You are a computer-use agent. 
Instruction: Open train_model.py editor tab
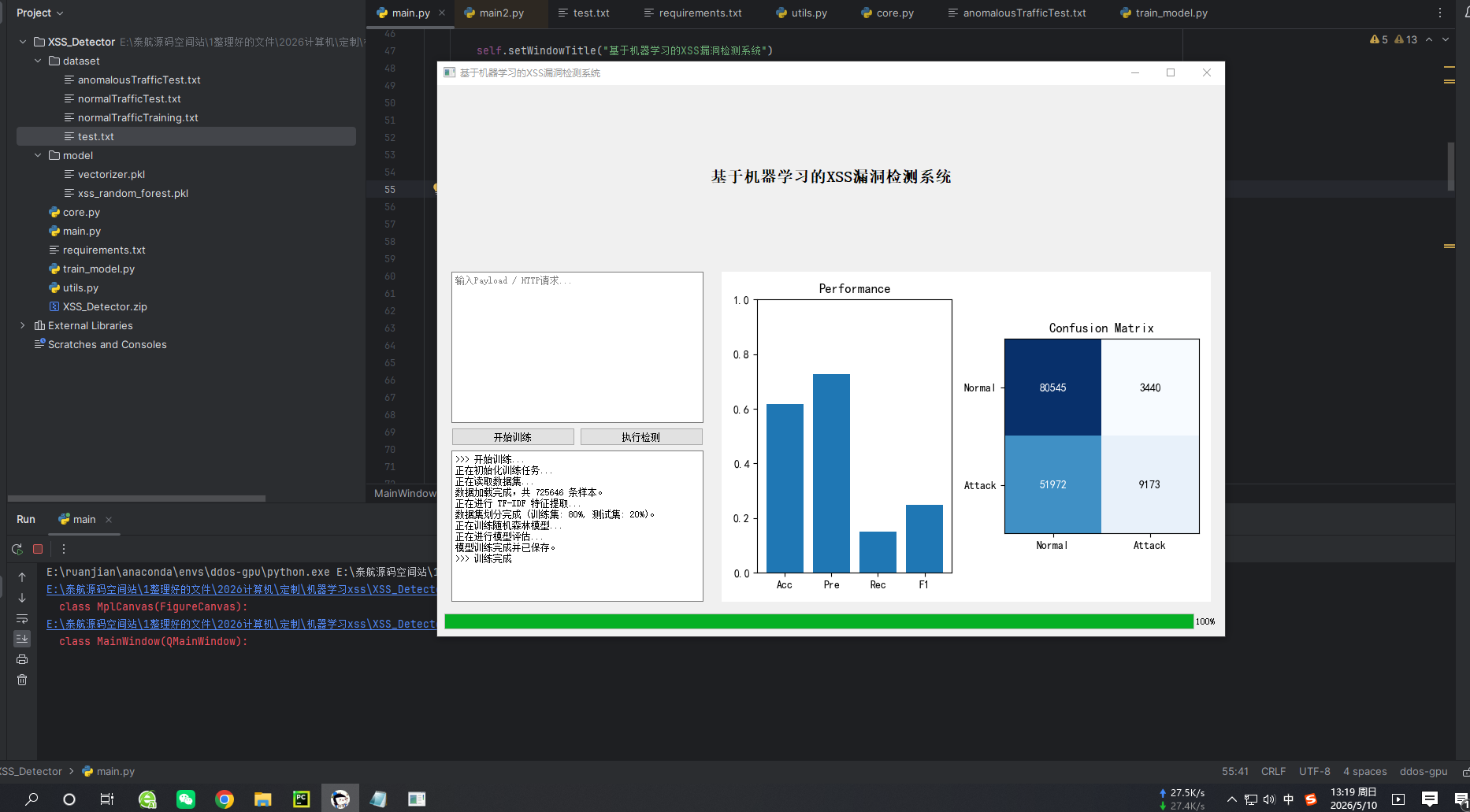pos(1164,13)
